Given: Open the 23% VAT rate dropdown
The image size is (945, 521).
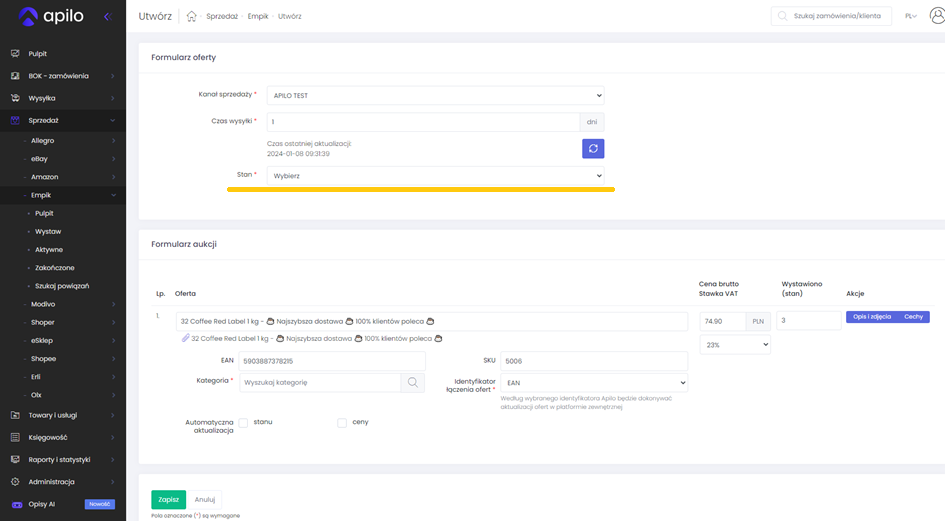Looking at the screenshot, I should (734, 345).
